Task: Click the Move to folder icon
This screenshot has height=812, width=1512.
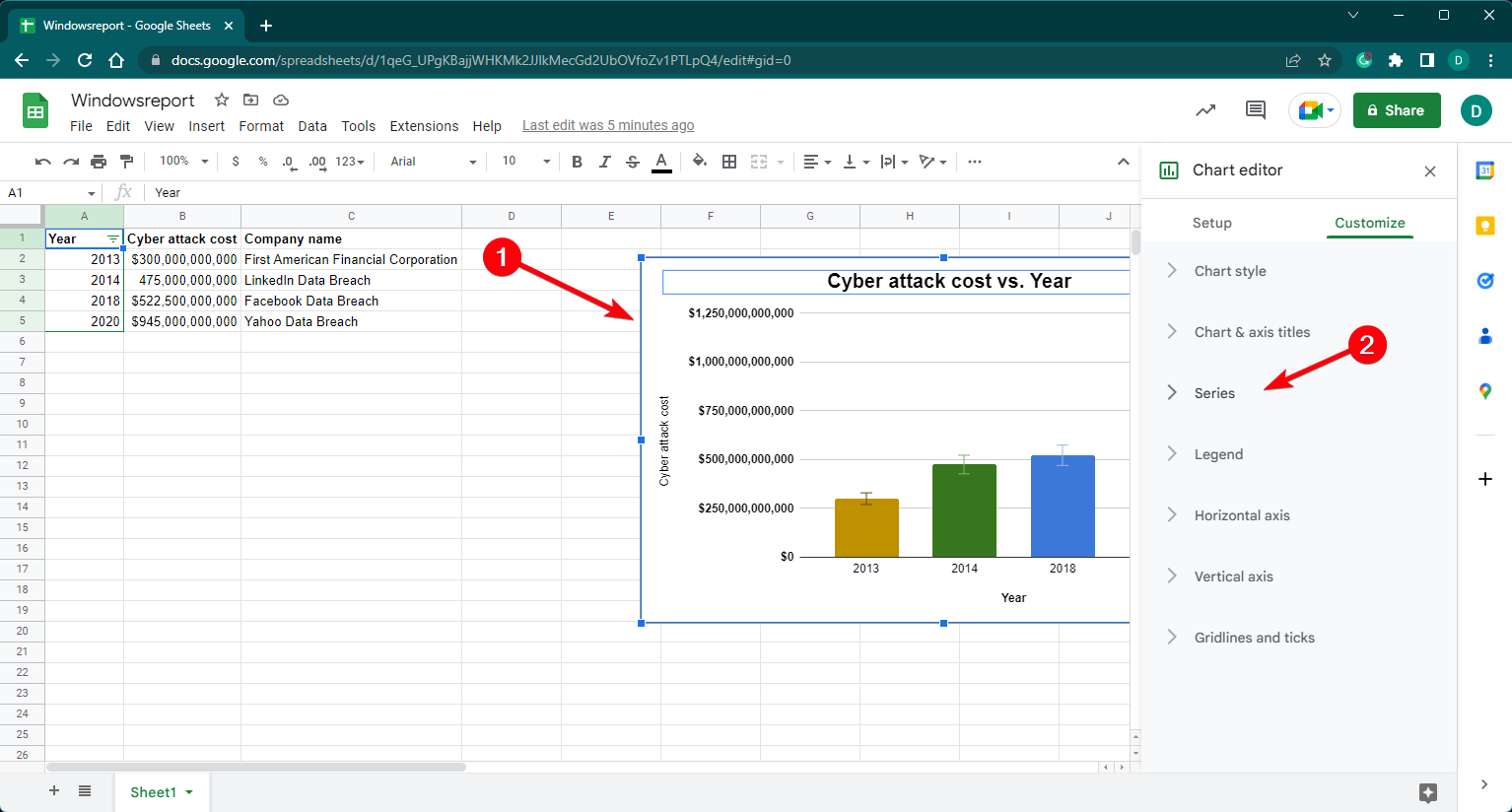Action: tap(251, 100)
